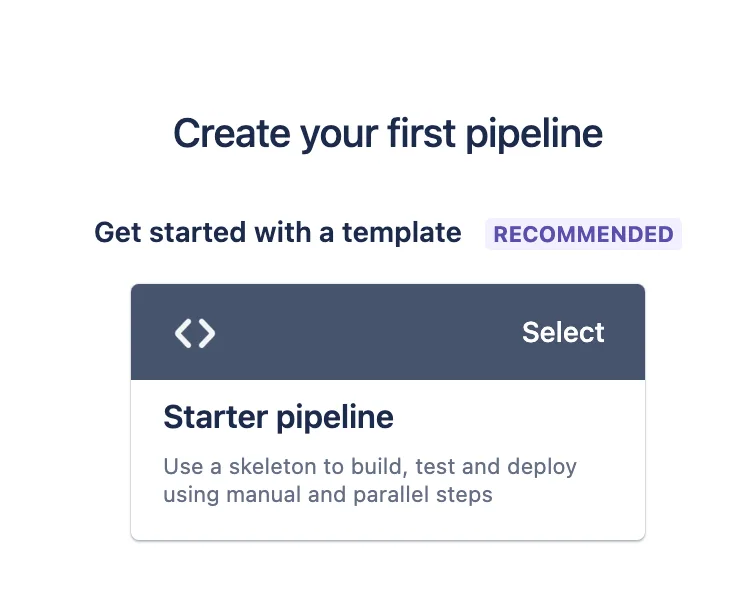
Task: Click the right angle bracket of the code icon
Action: pyautogui.click(x=206, y=333)
